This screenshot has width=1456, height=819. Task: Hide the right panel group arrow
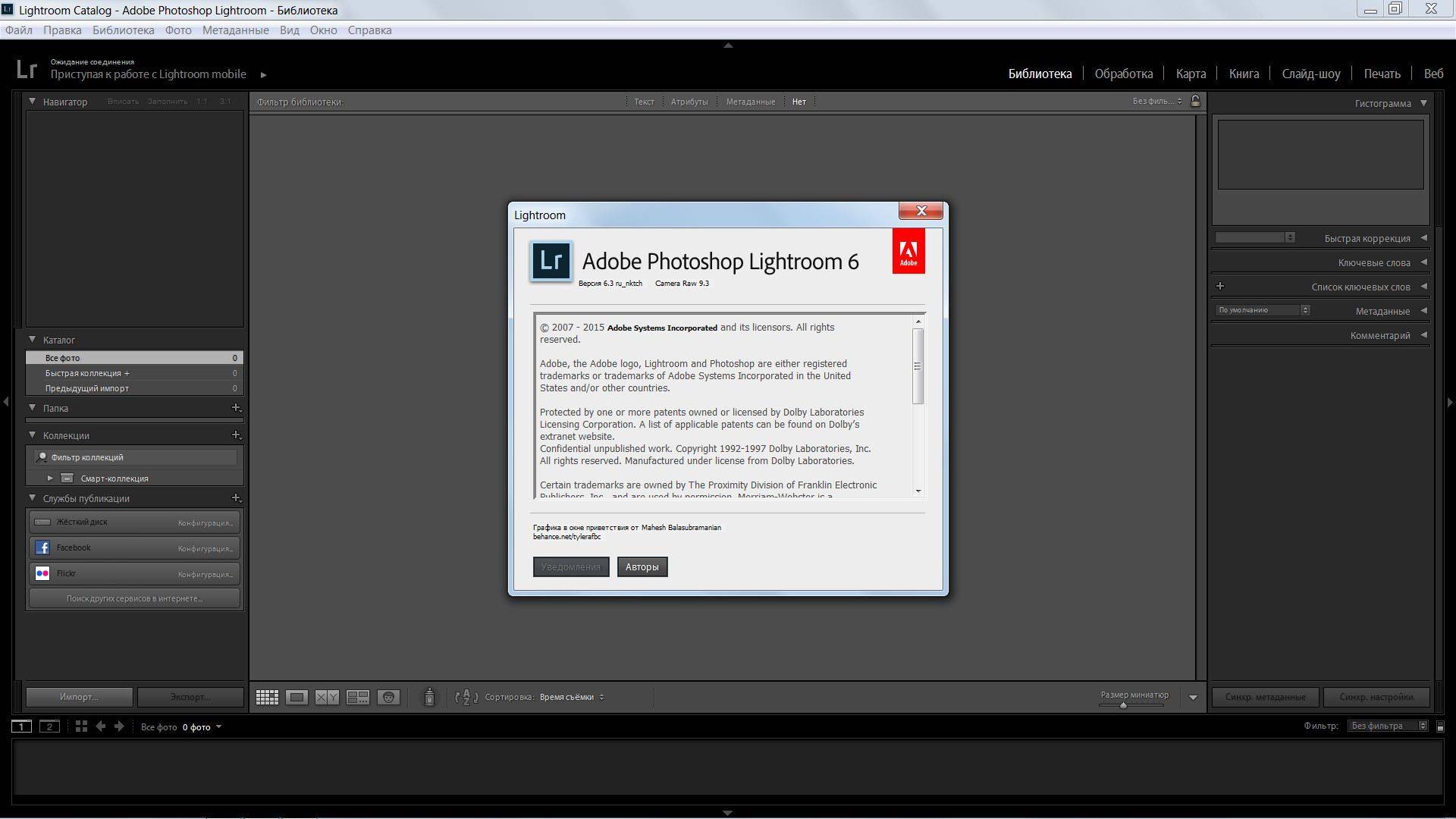[x=1450, y=402]
